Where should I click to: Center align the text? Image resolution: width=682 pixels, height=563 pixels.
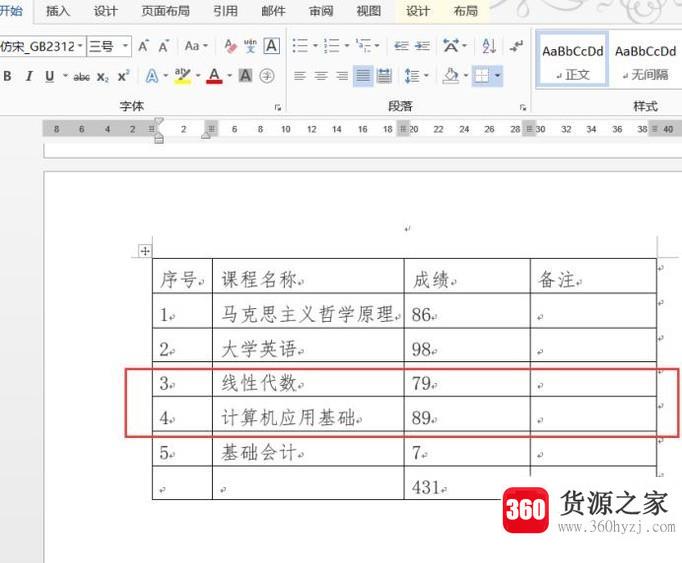[321, 77]
